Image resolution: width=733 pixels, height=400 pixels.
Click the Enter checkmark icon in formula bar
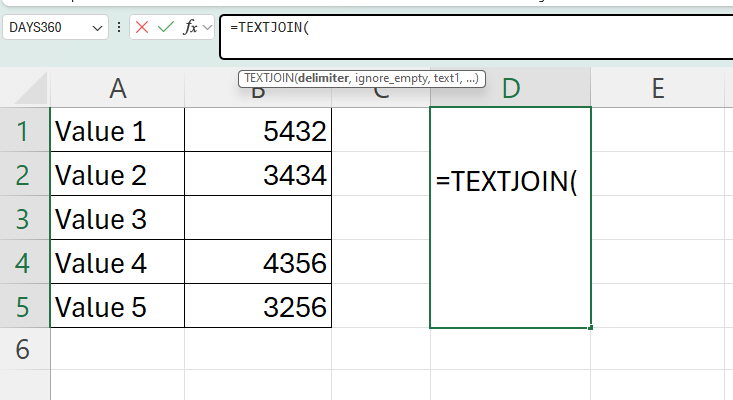[166, 28]
